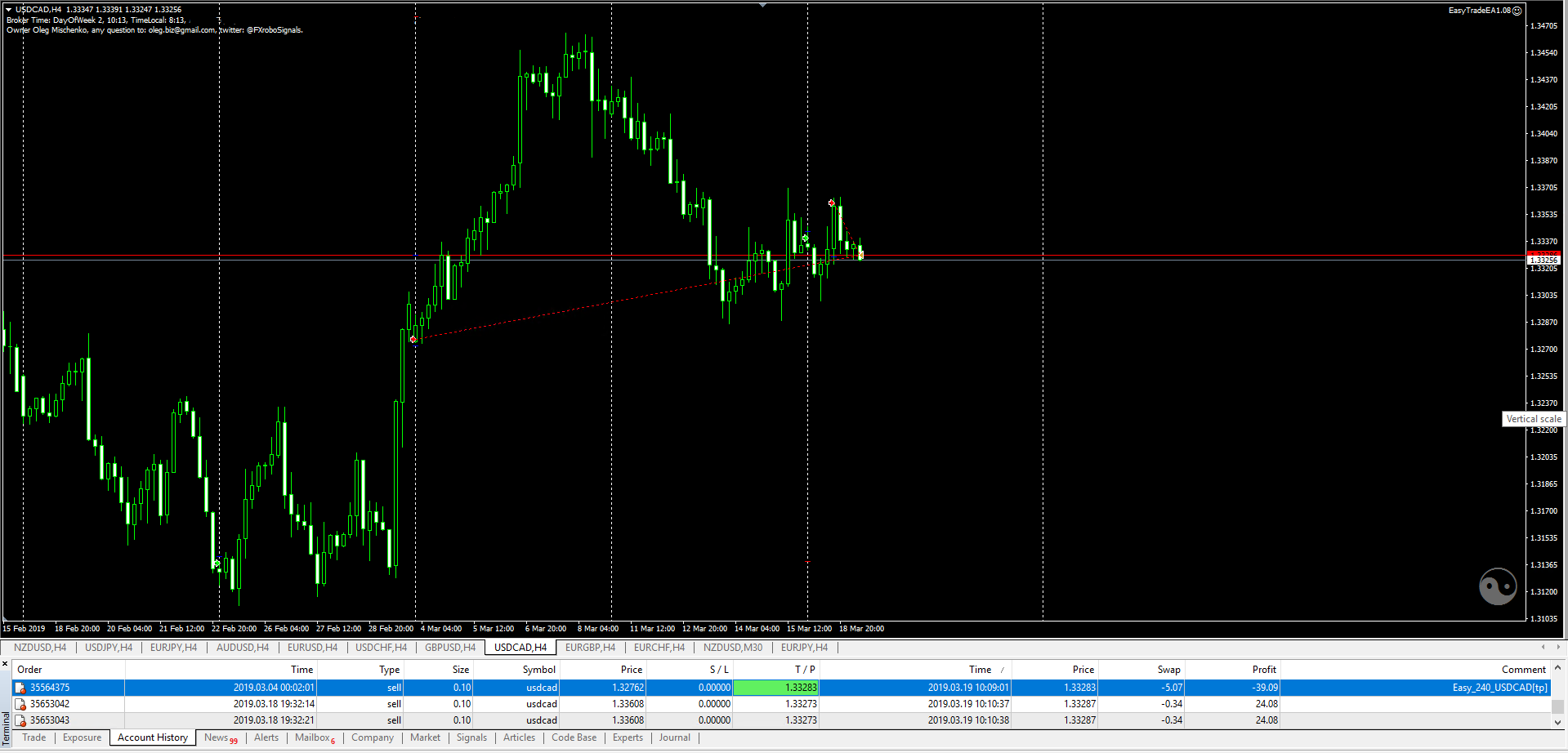Click the sell entry marker at 4 Mar
This screenshot has height=753, width=1568.
(x=413, y=339)
